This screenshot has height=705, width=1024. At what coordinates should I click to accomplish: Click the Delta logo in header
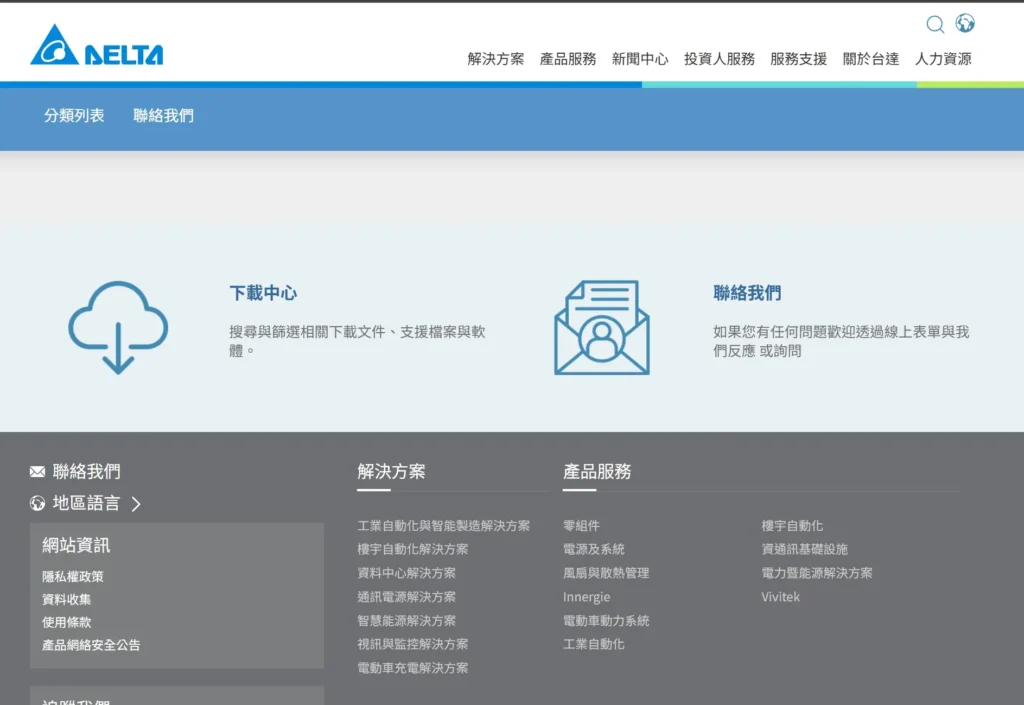click(x=97, y=47)
